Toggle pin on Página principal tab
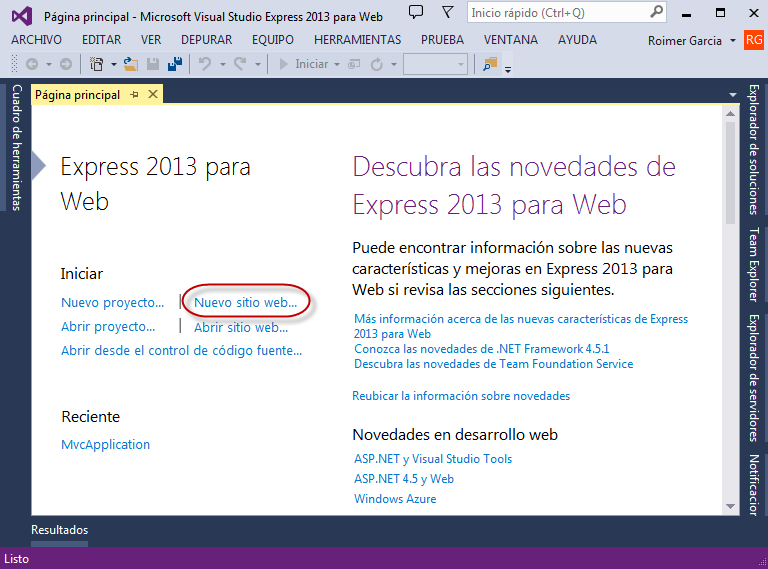Viewport: 768px width, 569px height. pos(135,95)
